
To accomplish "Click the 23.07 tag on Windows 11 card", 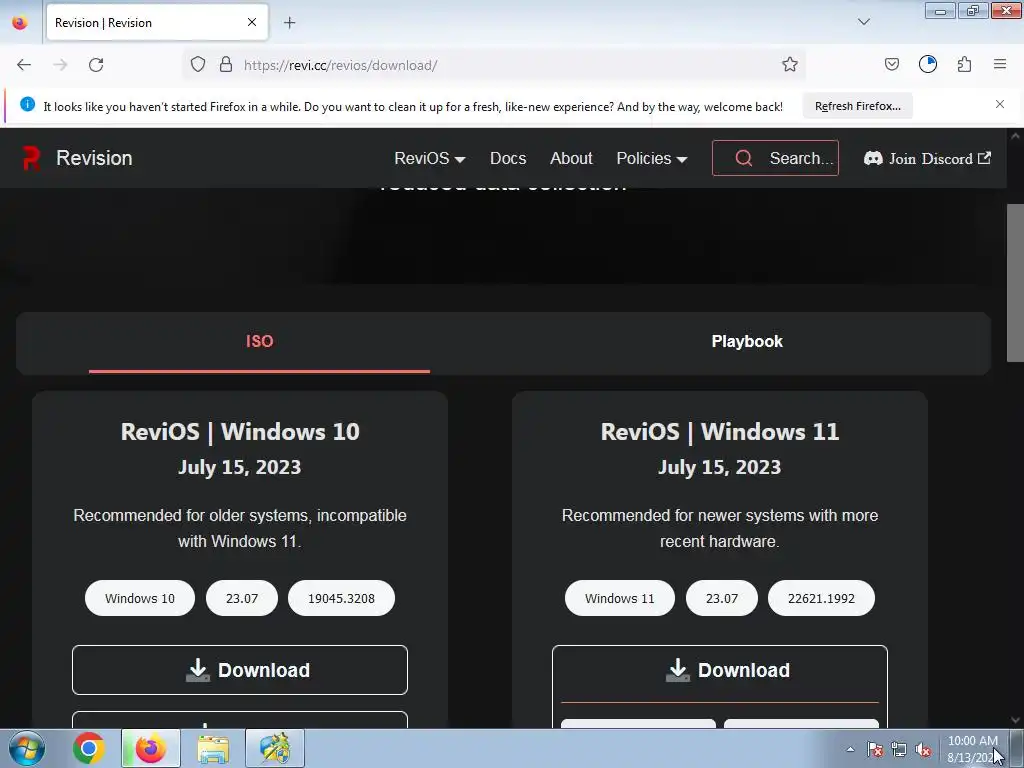I will (722, 598).
